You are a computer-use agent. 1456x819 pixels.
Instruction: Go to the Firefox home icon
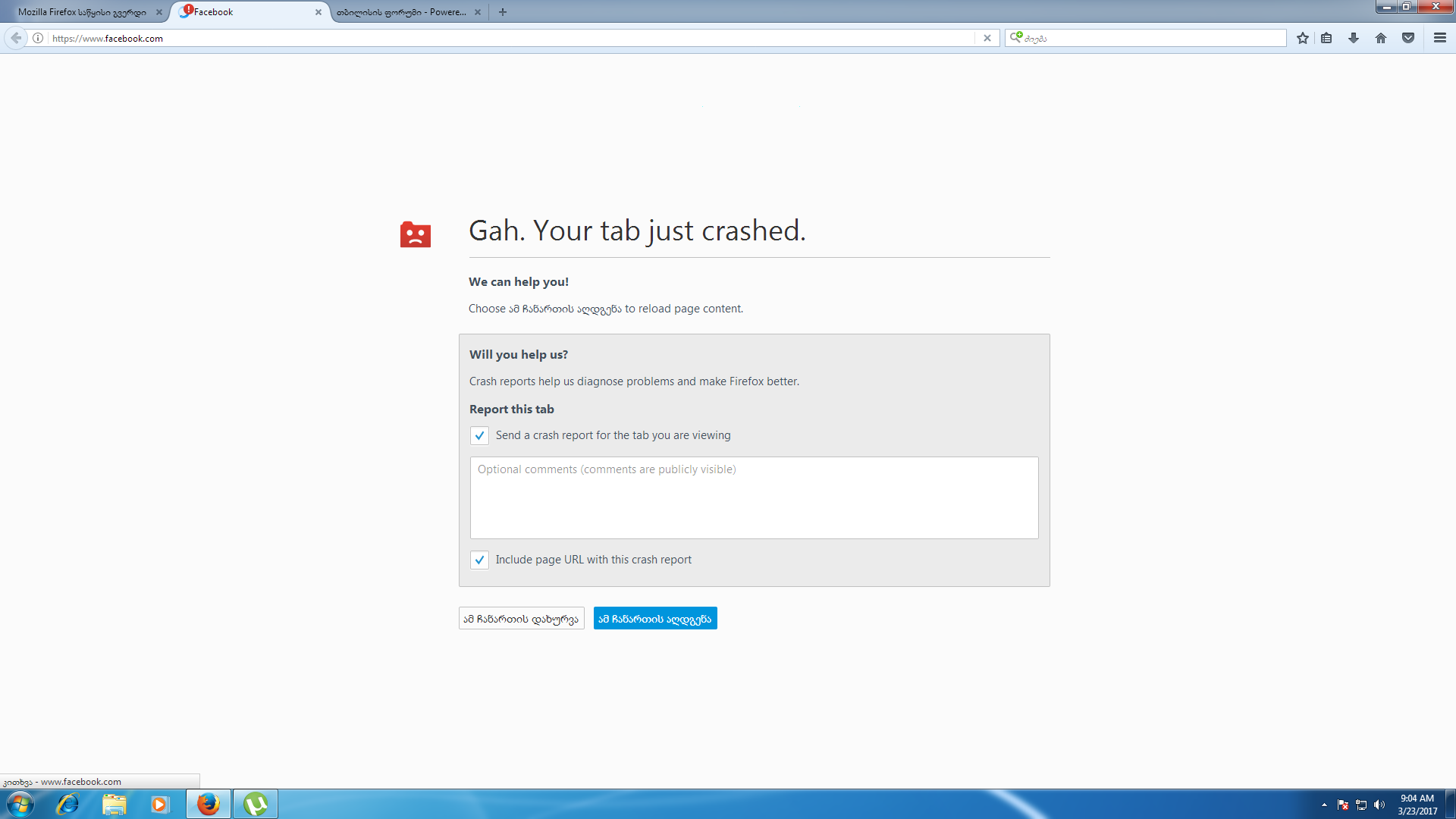(1381, 38)
